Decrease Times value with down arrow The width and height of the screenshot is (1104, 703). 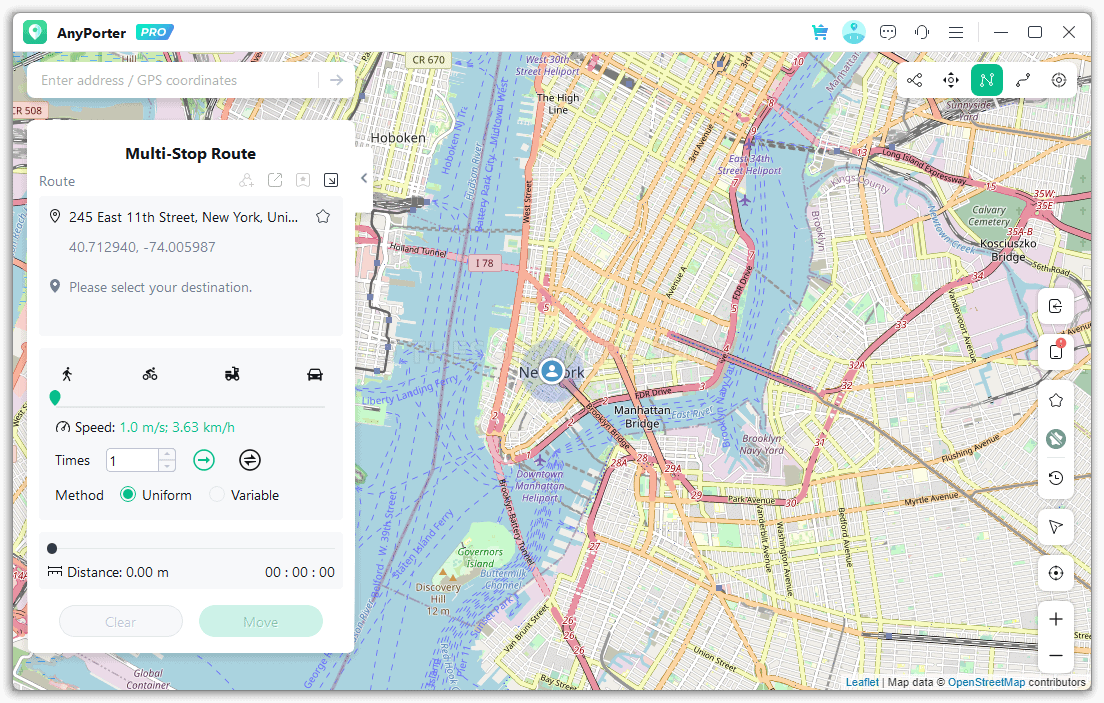[167, 466]
